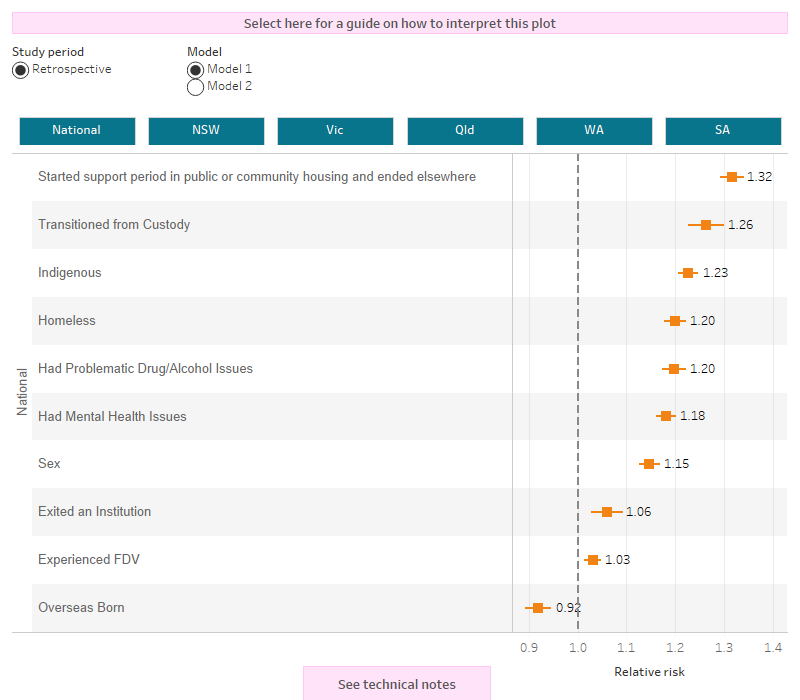
Task: Switch to the NSW tab
Action: point(206,130)
